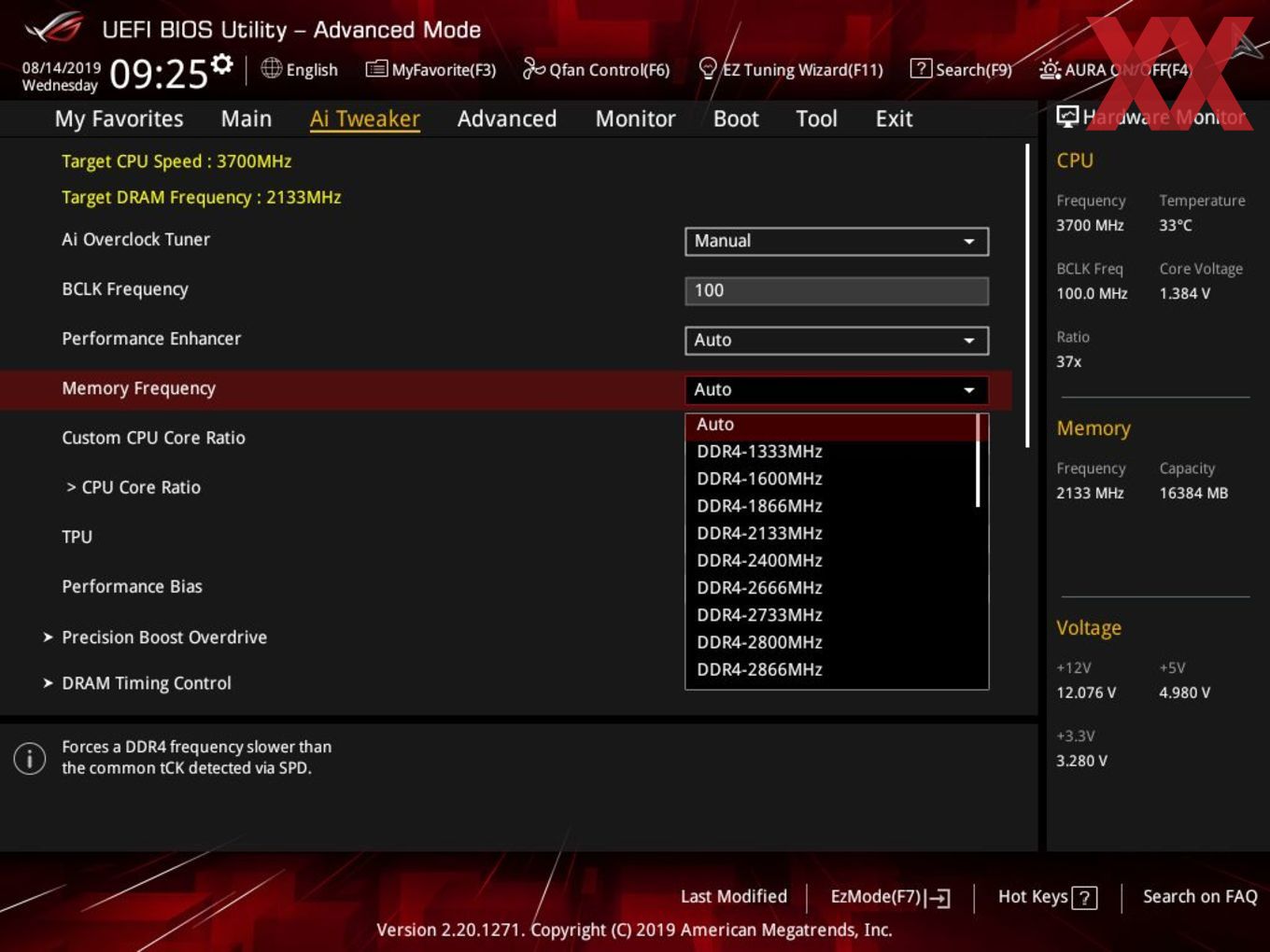Image resolution: width=1270 pixels, height=952 pixels.
Task: Click the Hardware Monitor screen icon
Action: click(x=1067, y=116)
